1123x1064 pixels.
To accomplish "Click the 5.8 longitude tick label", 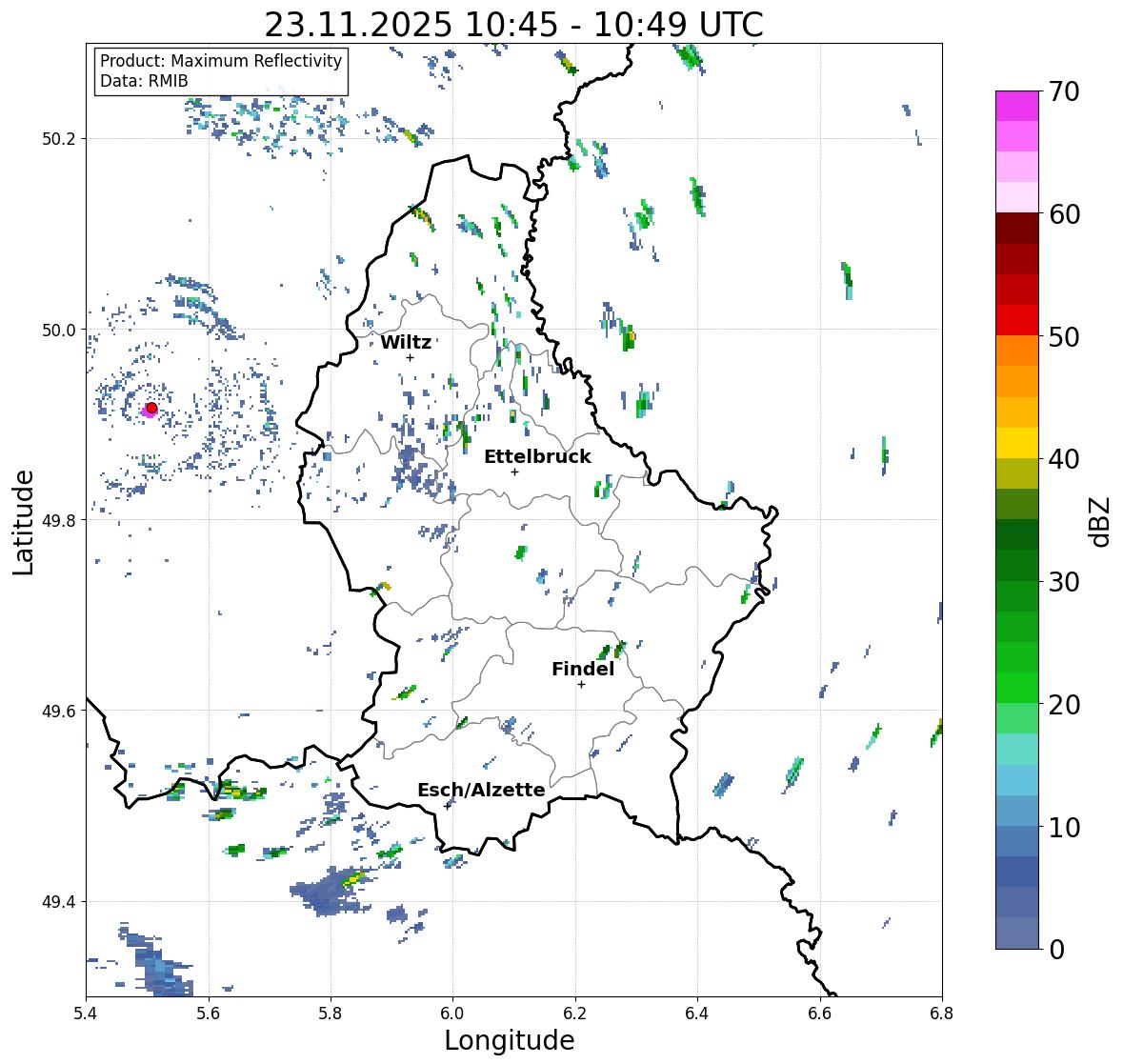I will pos(331,1014).
